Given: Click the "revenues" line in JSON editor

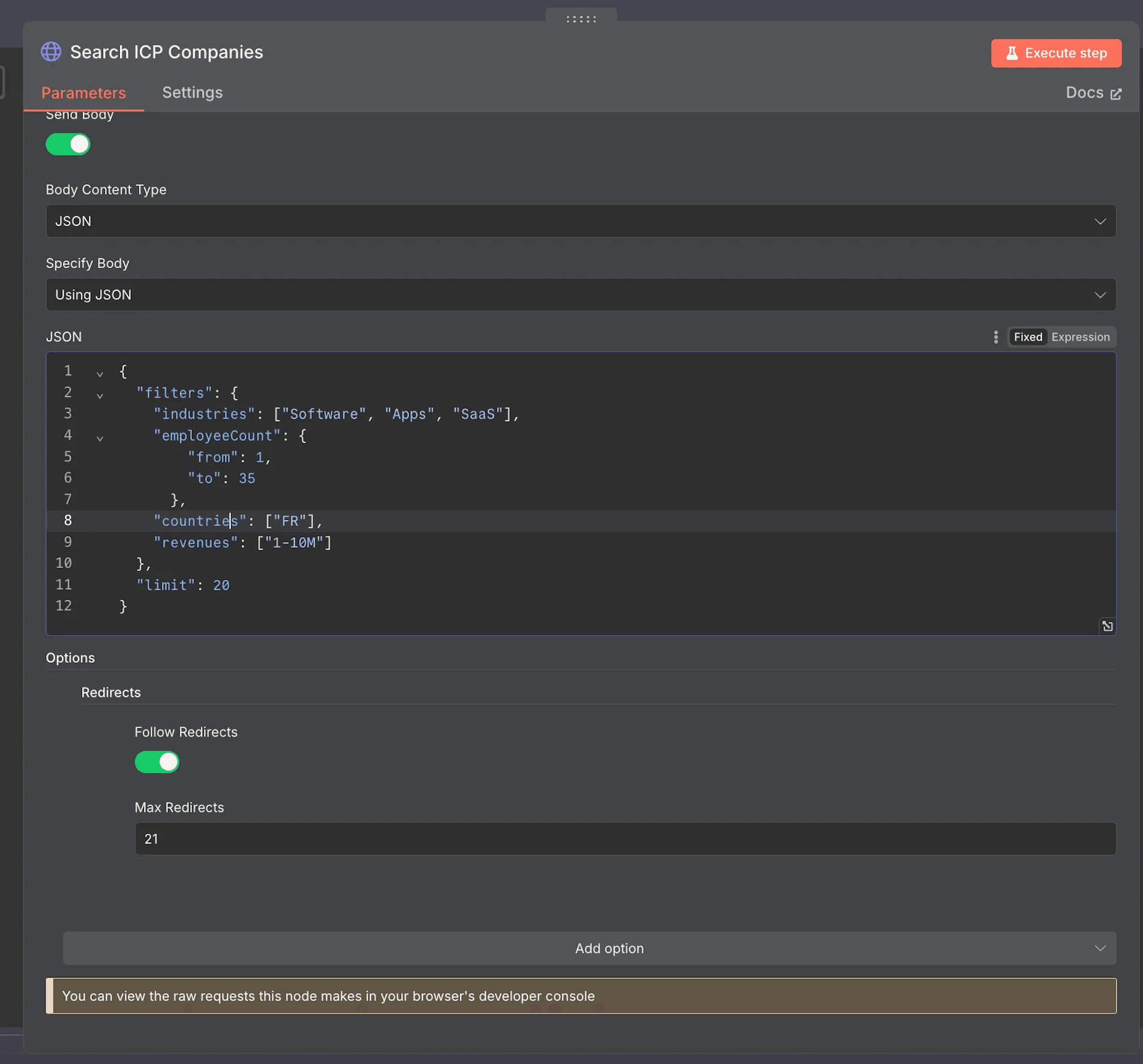Looking at the screenshot, I should (x=242, y=543).
